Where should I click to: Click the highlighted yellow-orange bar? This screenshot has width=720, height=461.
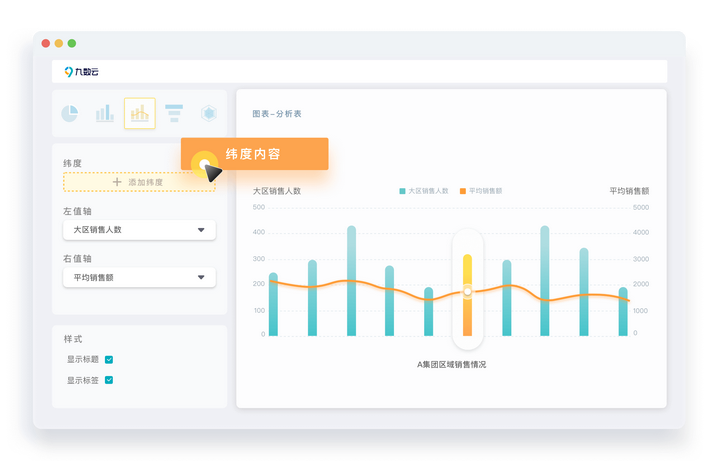click(467, 295)
